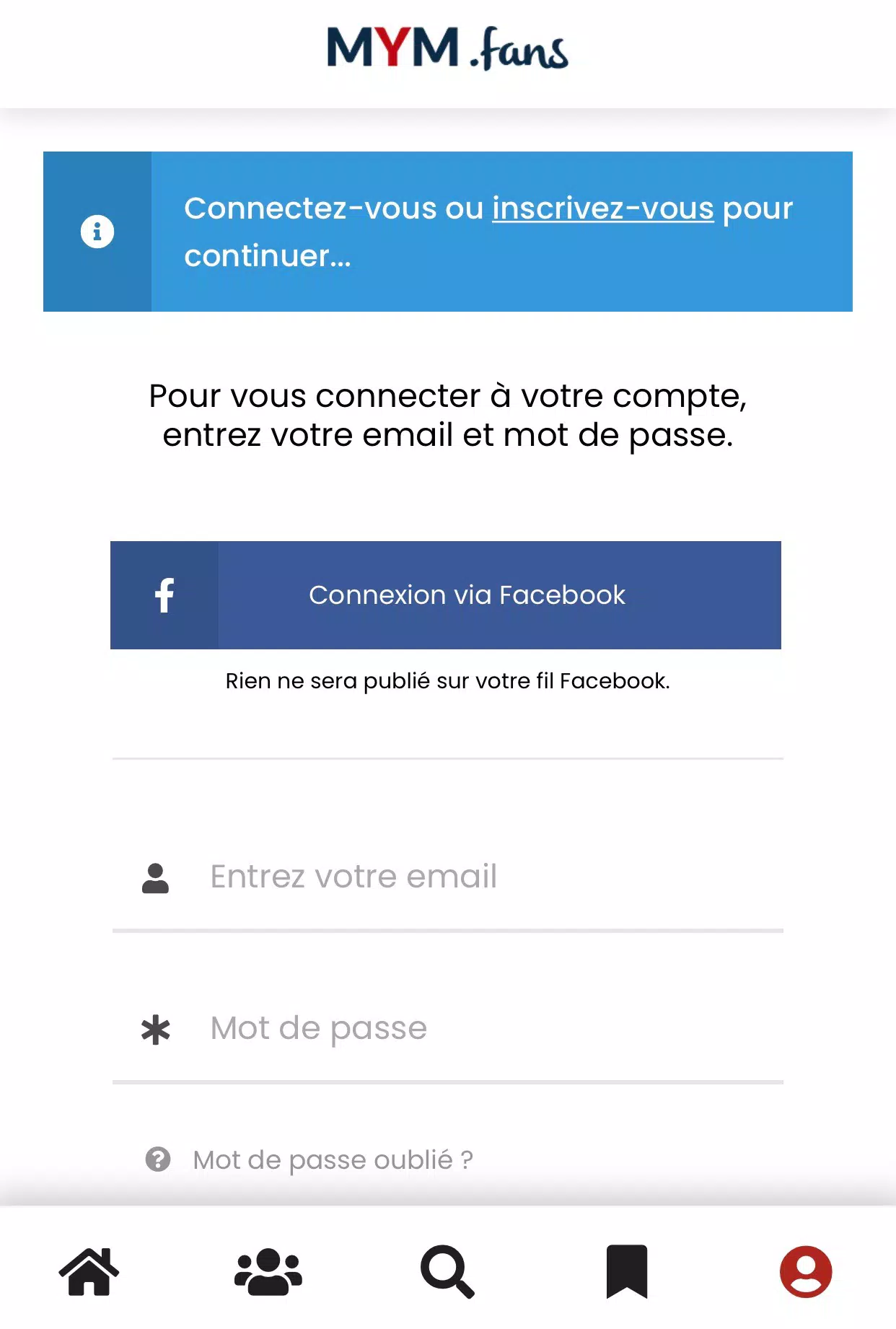Open the bookmark icon in bottom bar
Viewport: 896px width, 1329px height.
pyautogui.click(x=627, y=1271)
